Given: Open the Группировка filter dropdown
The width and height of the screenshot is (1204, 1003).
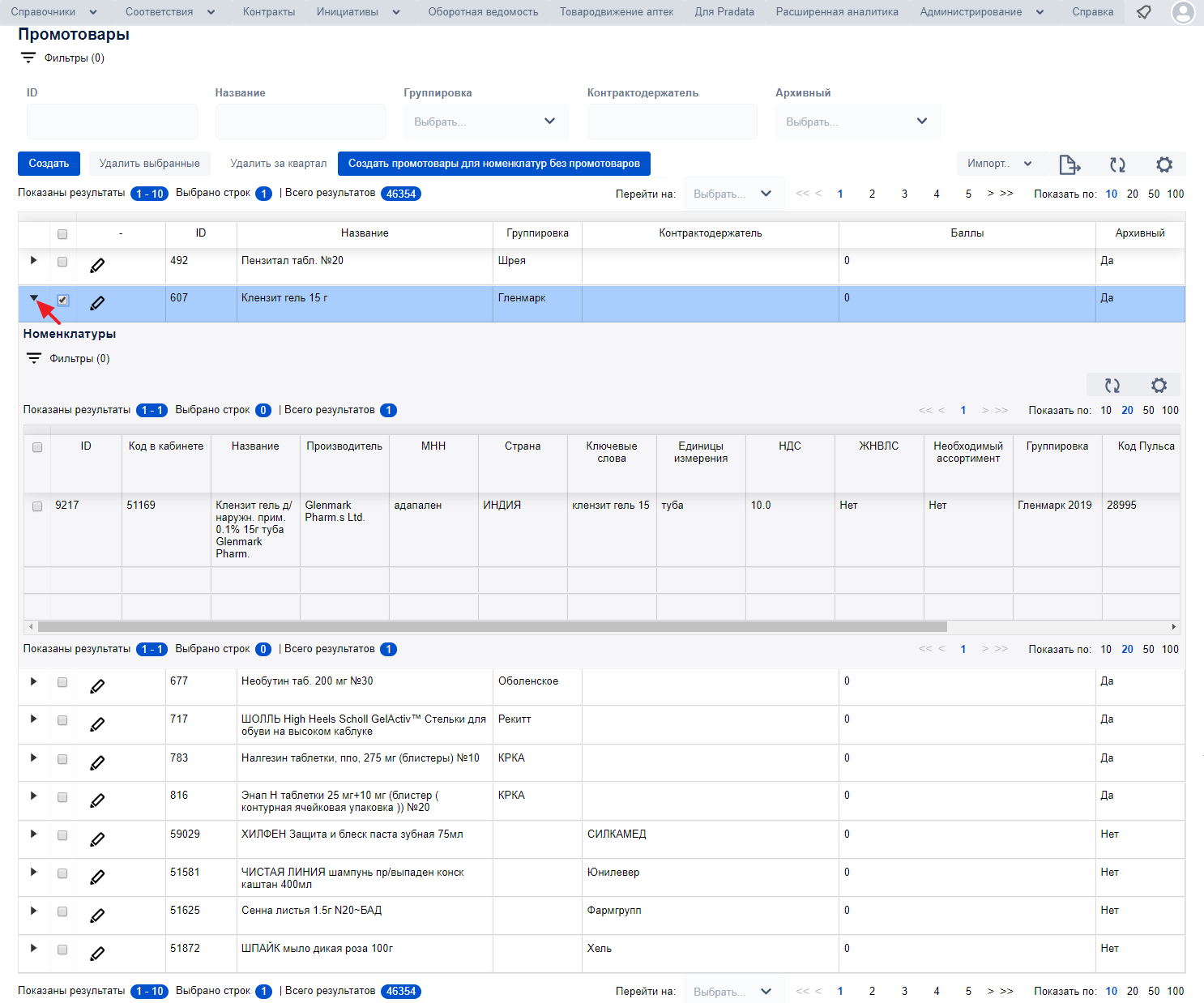Looking at the screenshot, I should pos(486,122).
